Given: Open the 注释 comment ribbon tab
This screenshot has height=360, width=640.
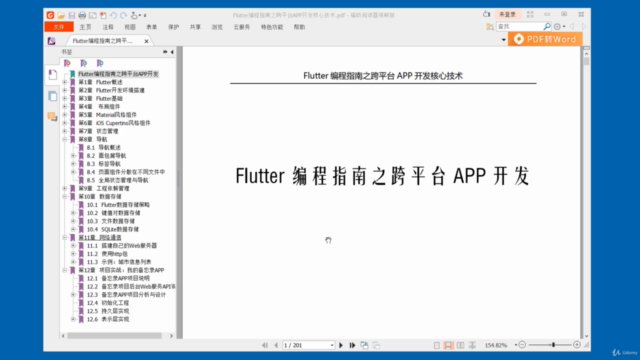Looking at the screenshot, I should [x=108, y=27].
